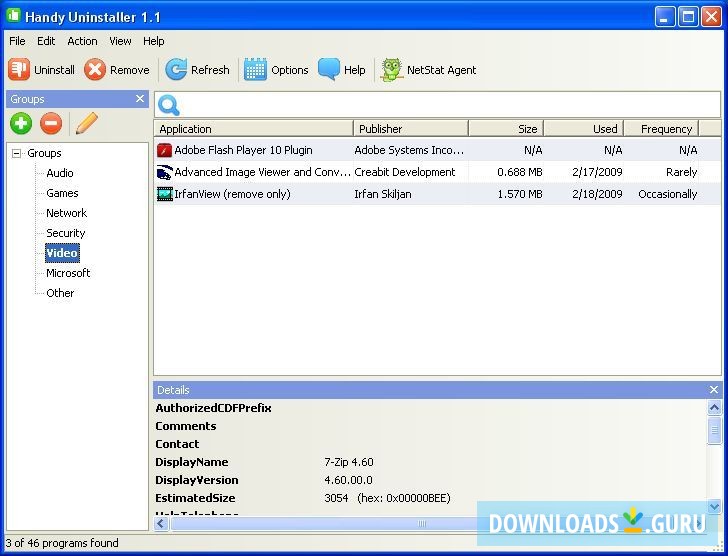Click the Details scrollbar up arrow
The width and height of the screenshot is (728, 556).
[x=714, y=408]
